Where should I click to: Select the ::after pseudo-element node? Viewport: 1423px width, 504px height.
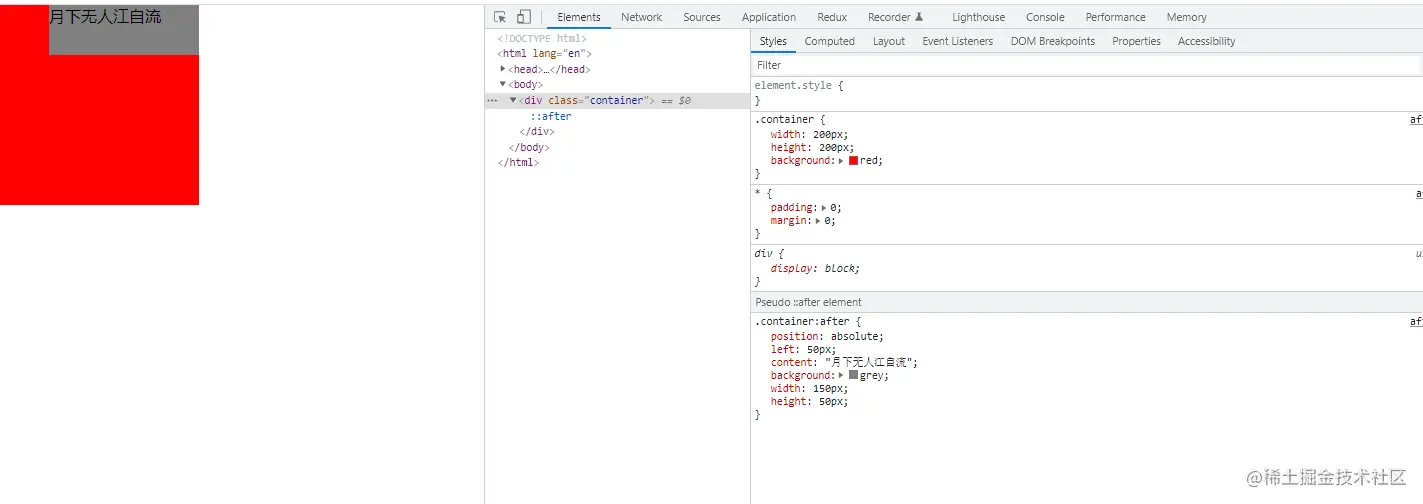point(551,116)
